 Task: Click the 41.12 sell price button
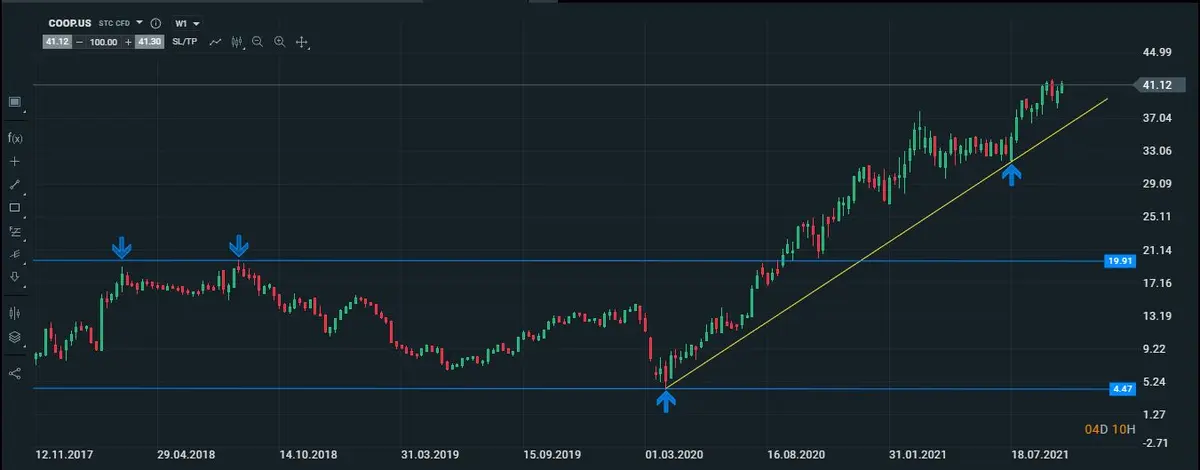(x=55, y=42)
